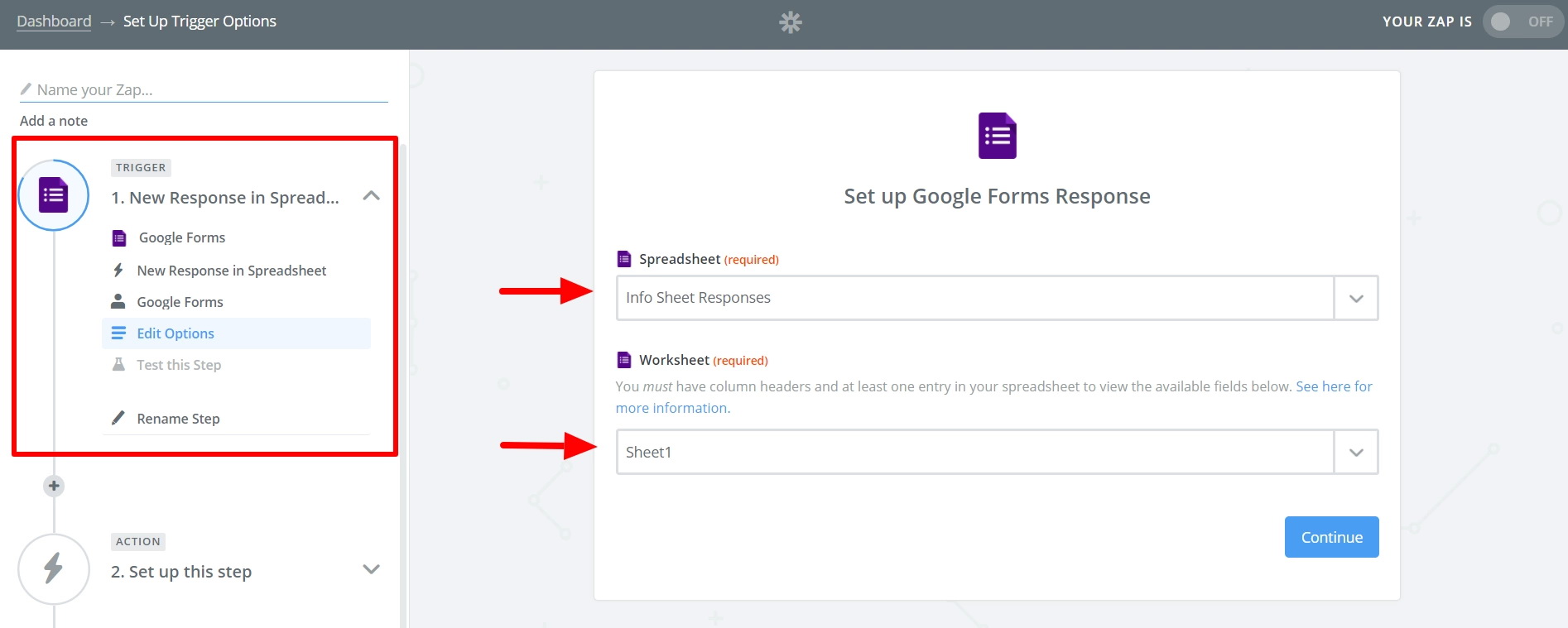
Task: Click the lightning bolt action step icon
Action: click(x=54, y=568)
